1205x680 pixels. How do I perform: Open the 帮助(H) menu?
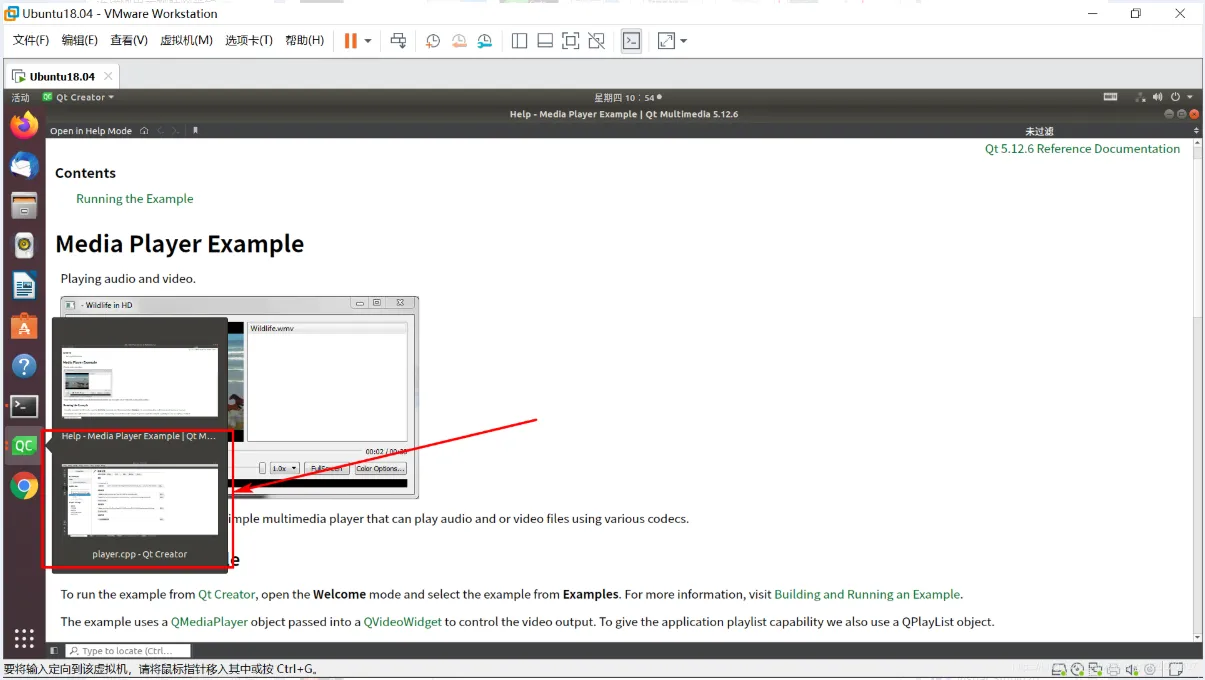click(x=305, y=41)
